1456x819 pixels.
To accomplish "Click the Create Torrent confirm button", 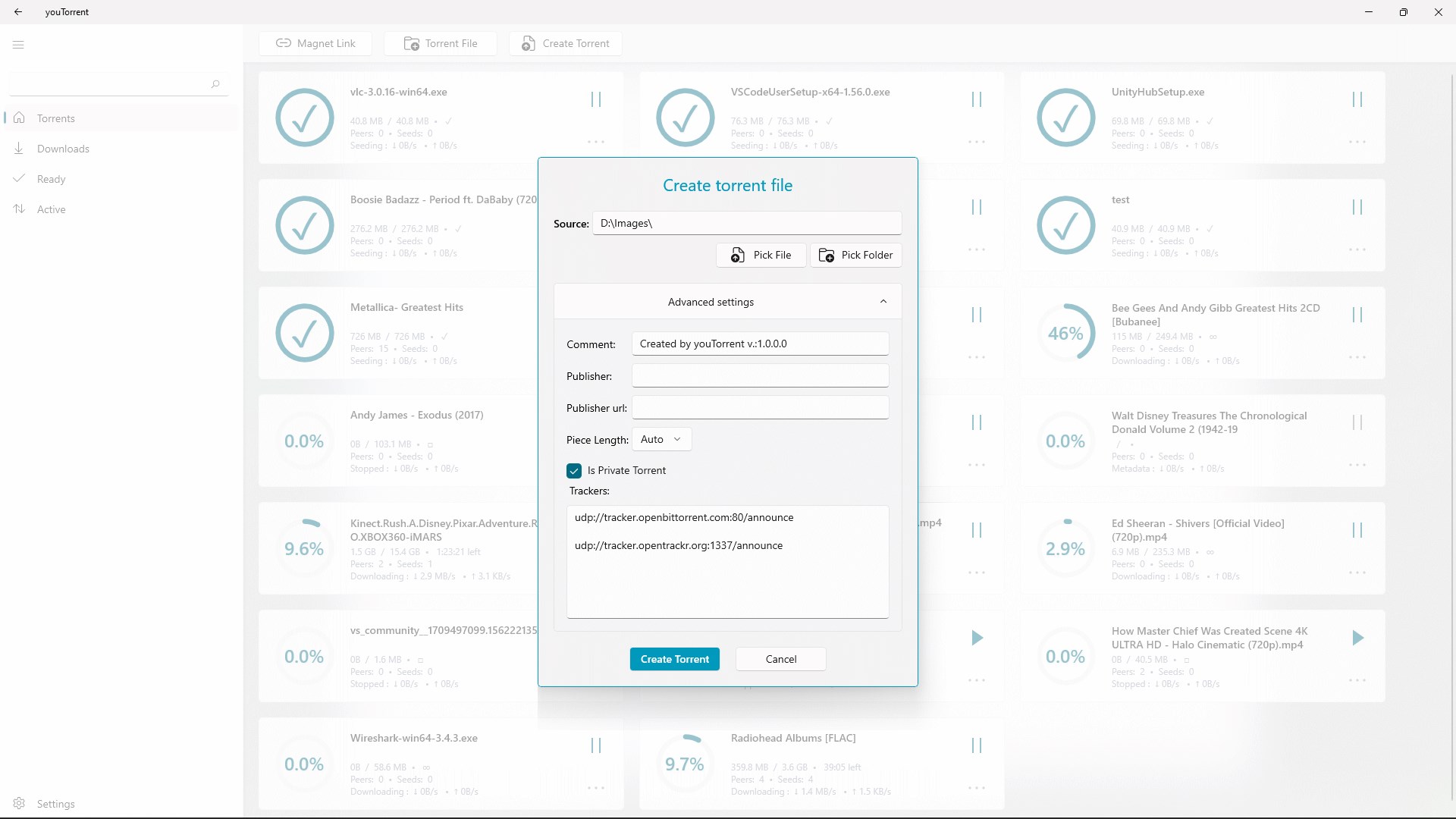I will pyautogui.click(x=674, y=659).
